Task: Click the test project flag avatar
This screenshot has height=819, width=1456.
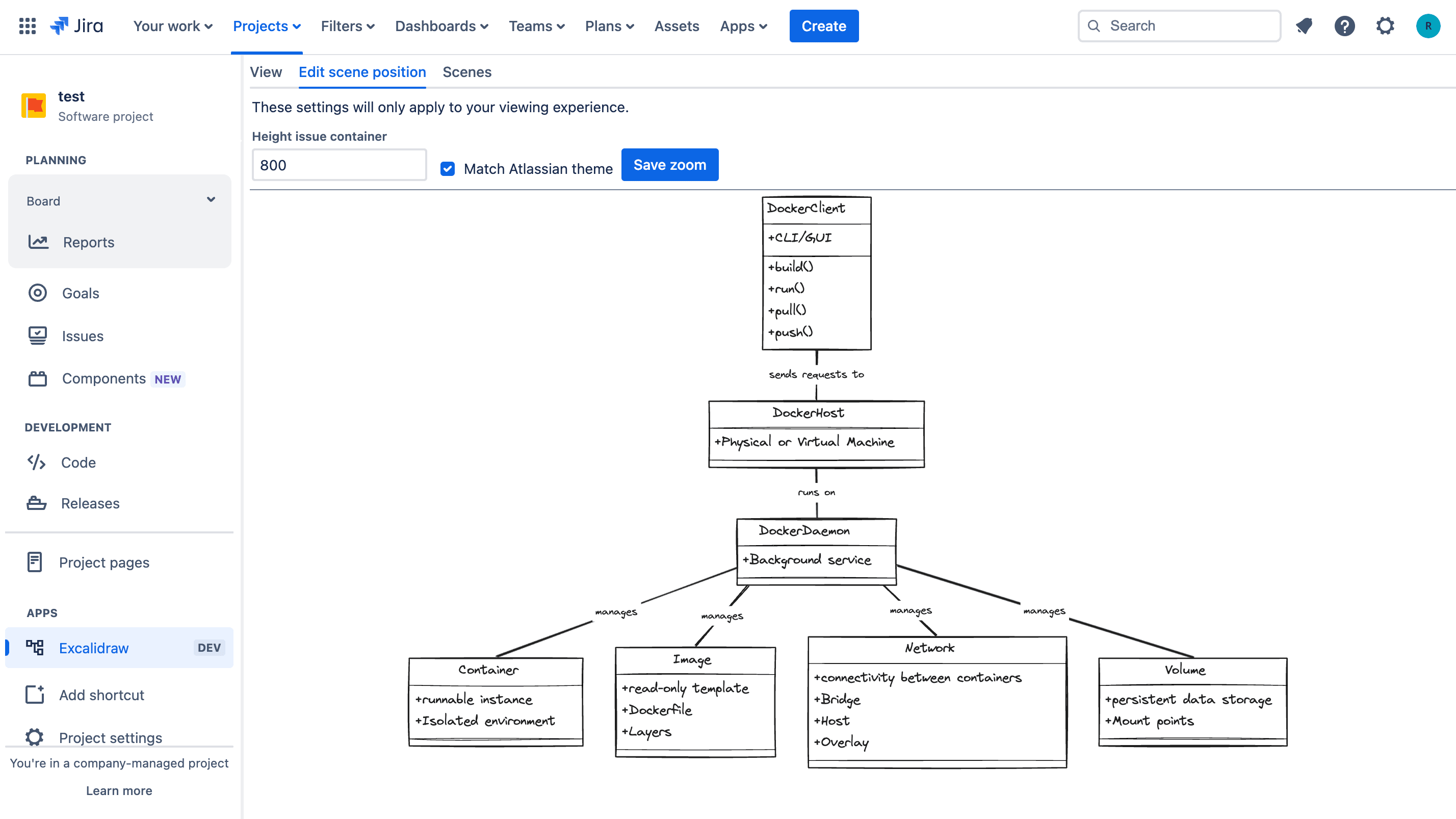Action: [x=33, y=106]
